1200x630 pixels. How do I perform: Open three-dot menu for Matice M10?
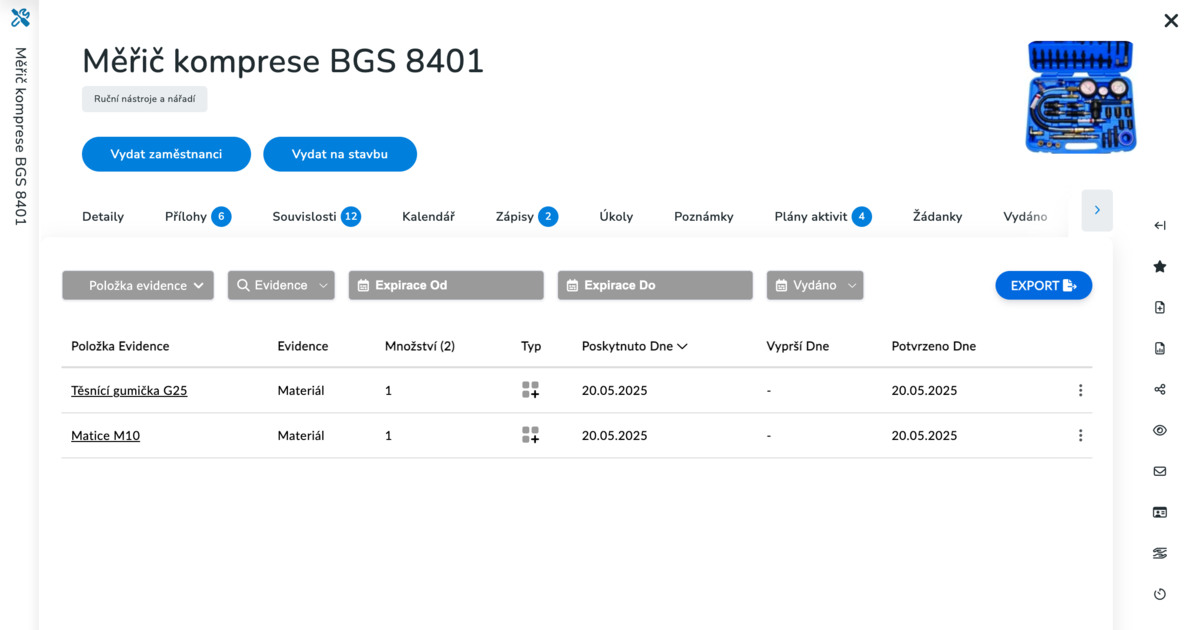pyautogui.click(x=1080, y=435)
